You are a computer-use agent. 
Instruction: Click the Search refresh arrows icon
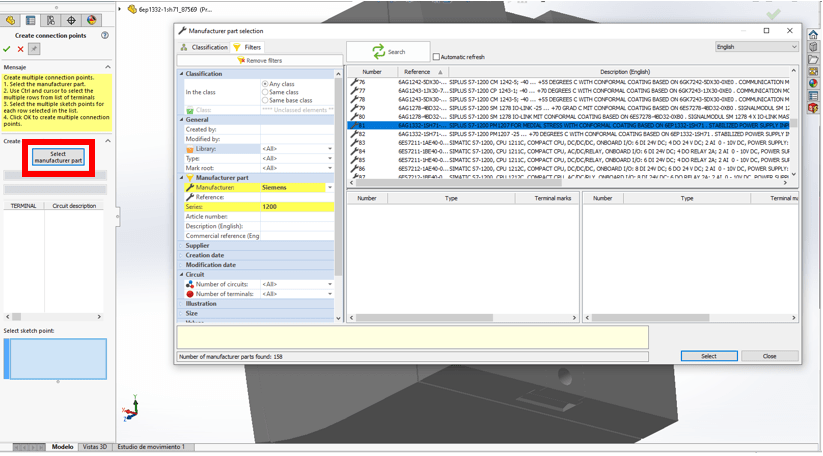(378, 51)
